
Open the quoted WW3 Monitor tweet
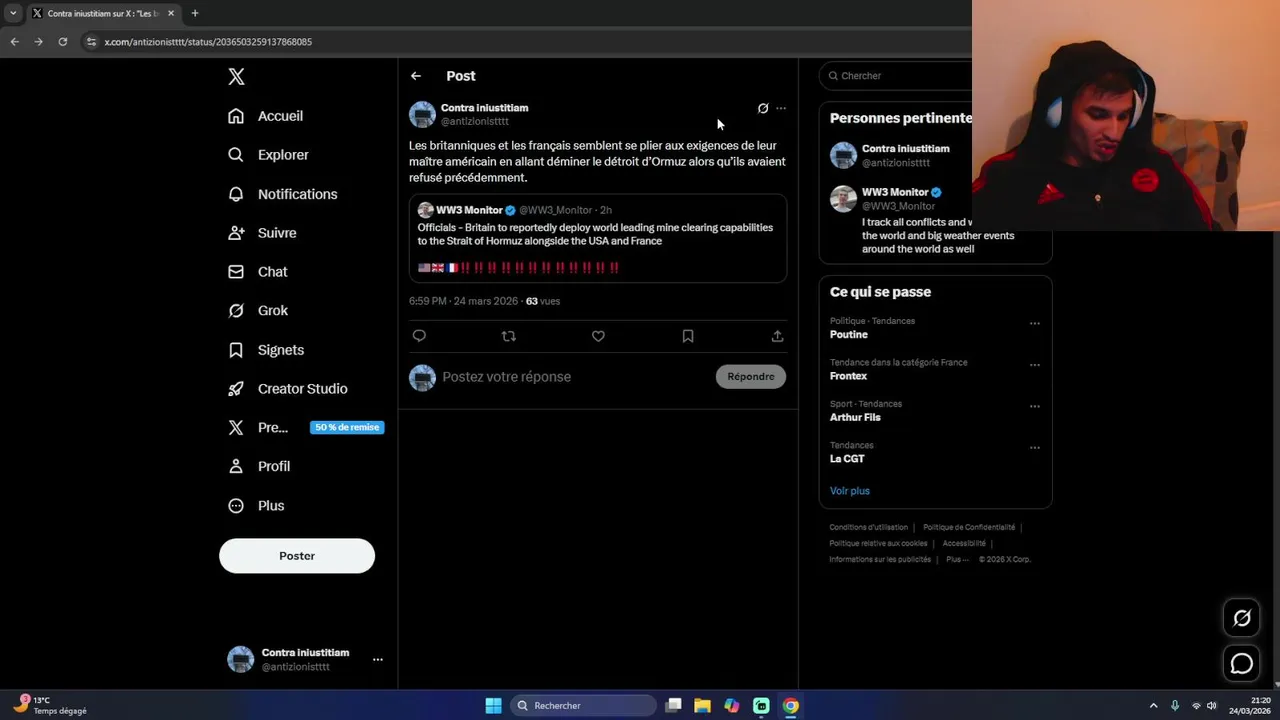pyautogui.click(x=598, y=238)
